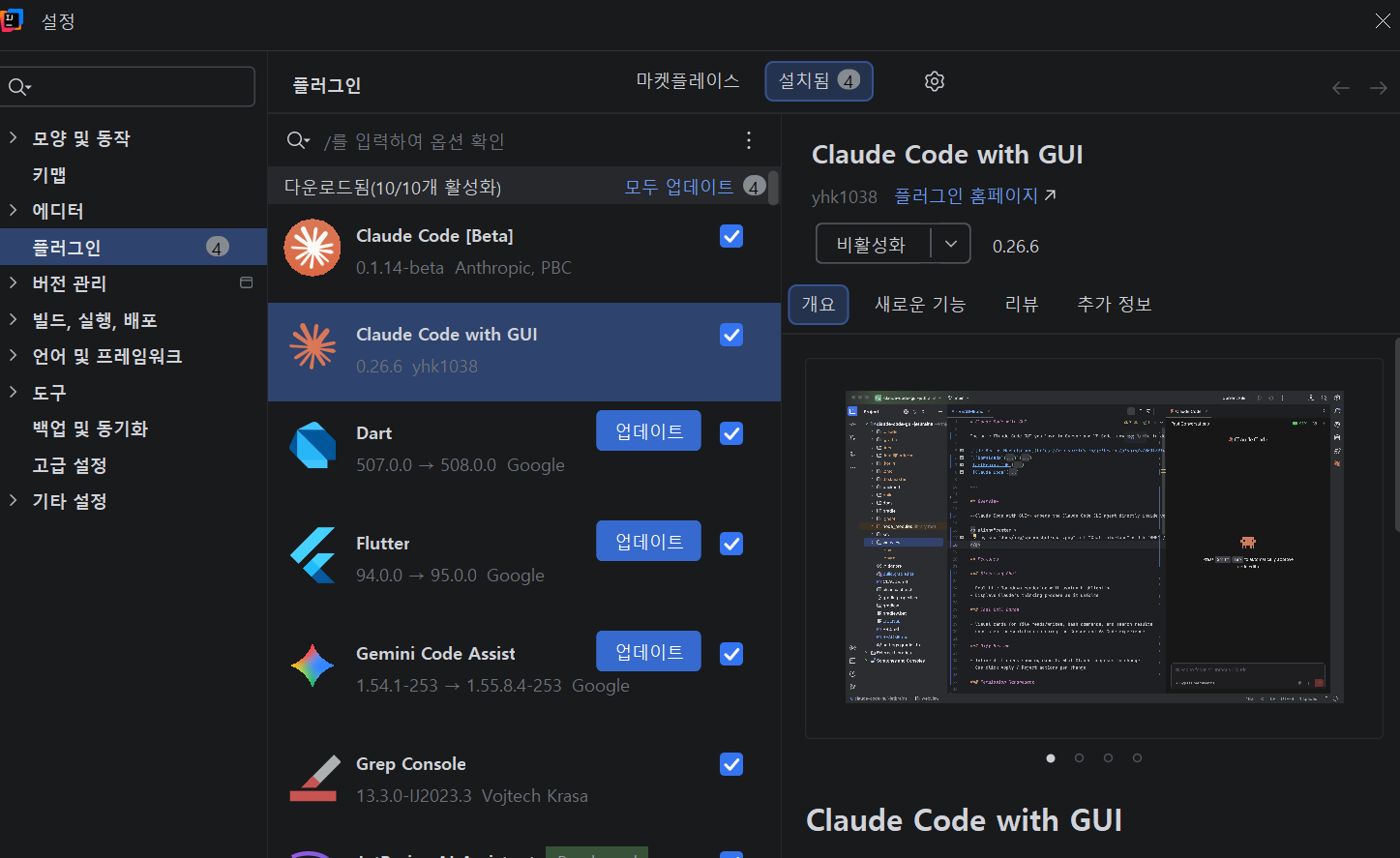Toggle the Dart plugin checkbox
The height and width of the screenshot is (858, 1400).
[x=731, y=433]
